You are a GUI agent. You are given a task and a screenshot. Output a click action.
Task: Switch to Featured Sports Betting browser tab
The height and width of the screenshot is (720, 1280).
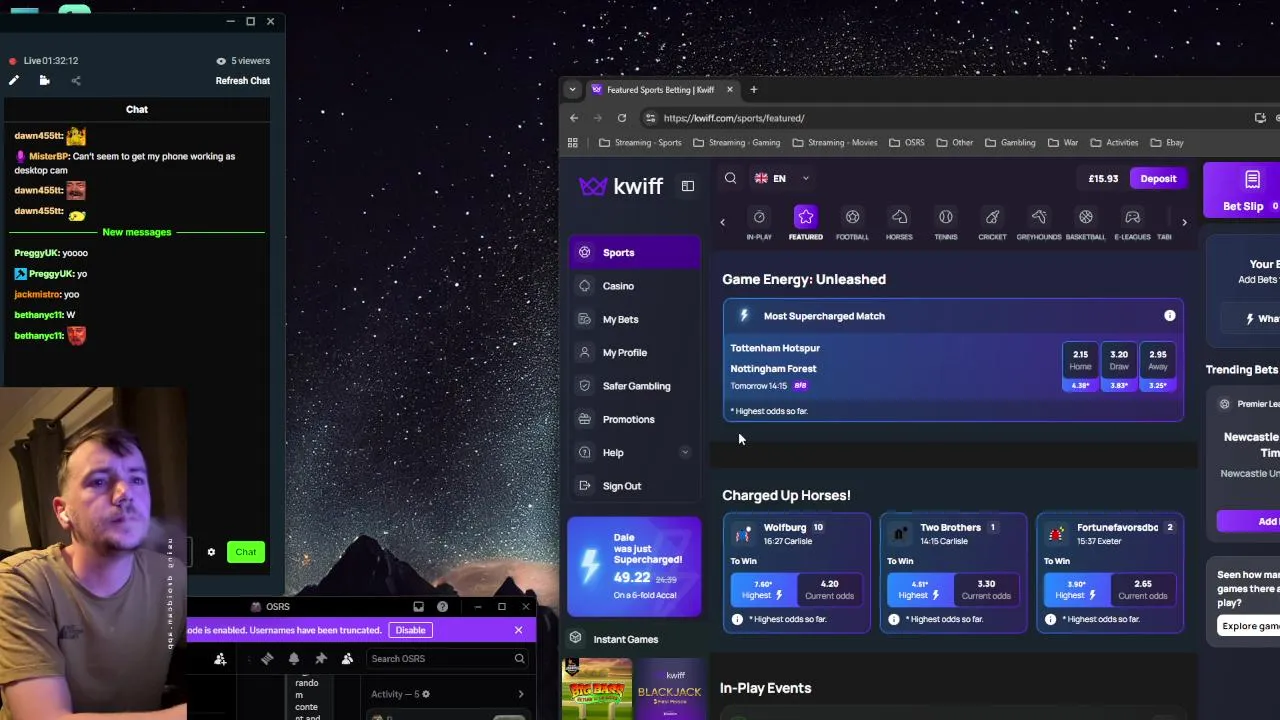pos(662,90)
